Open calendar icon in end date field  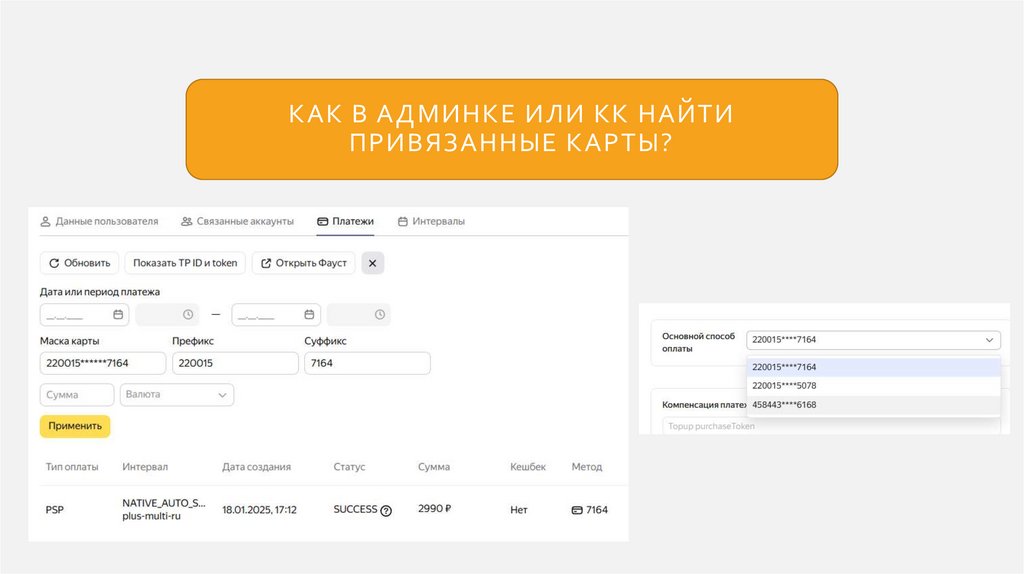pyautogui.click(x=310, y=315)
